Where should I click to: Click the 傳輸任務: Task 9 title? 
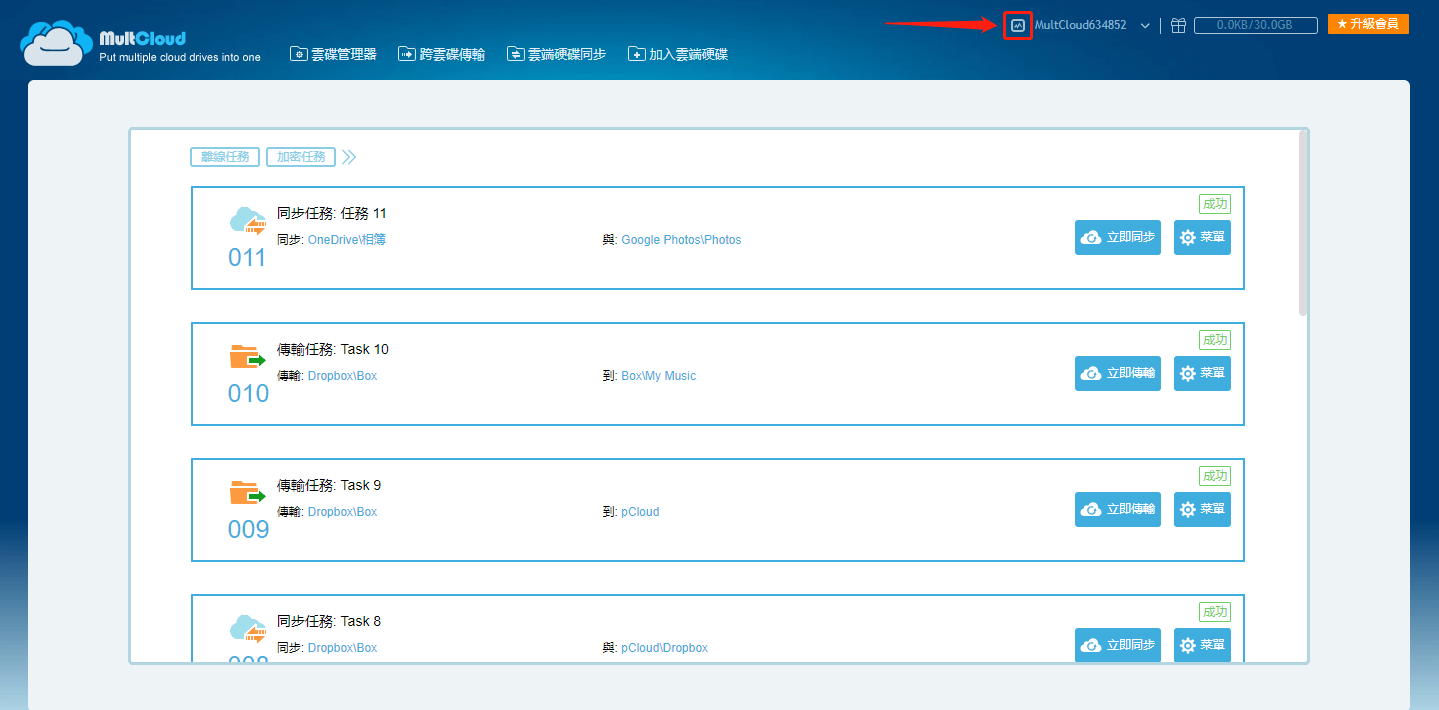point(329,486)
